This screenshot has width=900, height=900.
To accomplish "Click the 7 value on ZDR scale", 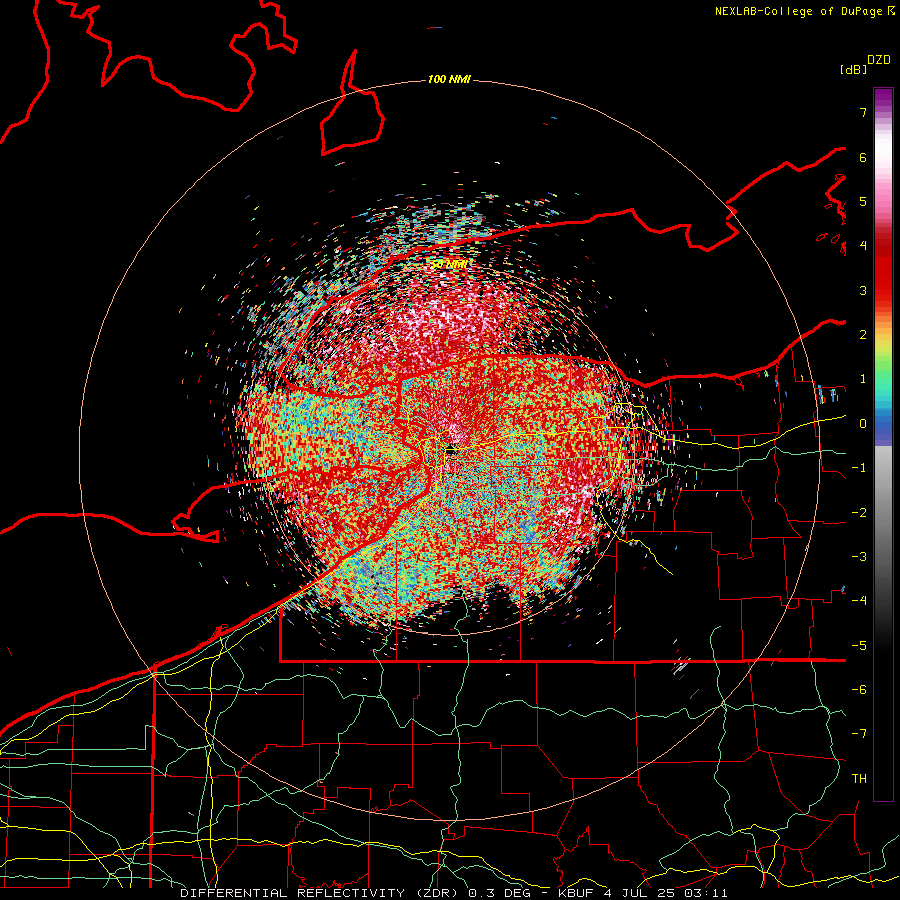I will pos(863,112).
